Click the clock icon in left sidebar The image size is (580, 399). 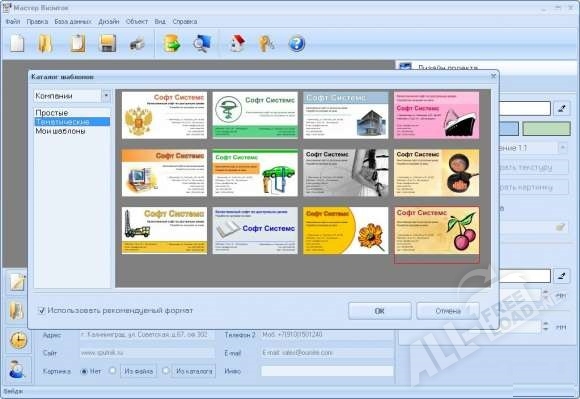[x=18, y=340]
